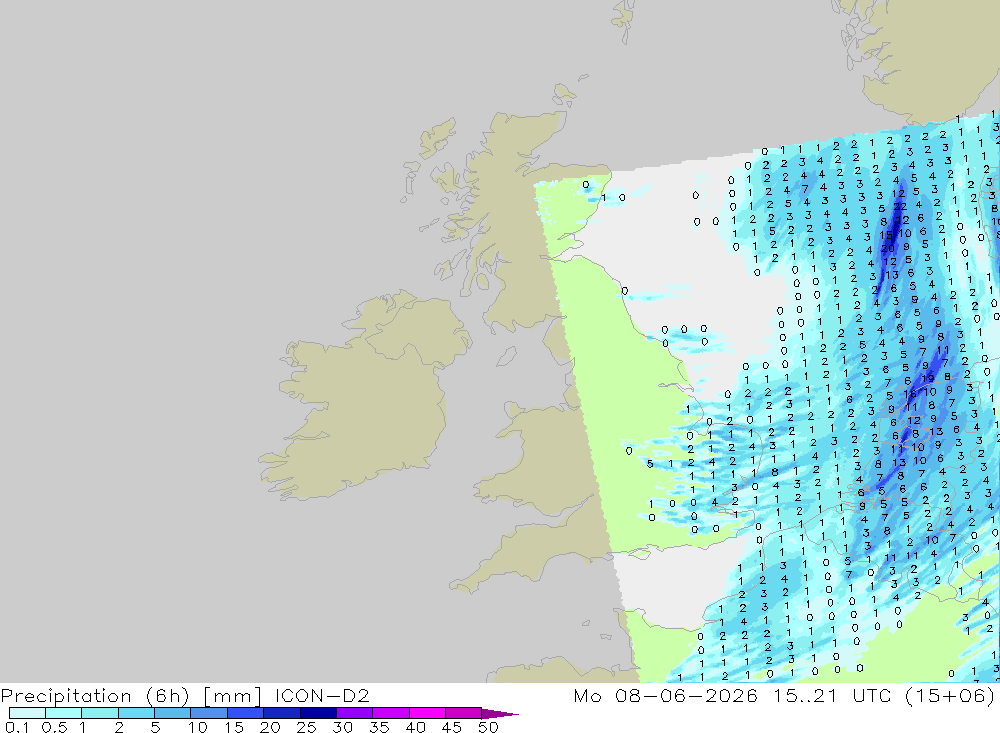Click the "50" legend label
Viewport: 1000px width, 733px height.
488,727
